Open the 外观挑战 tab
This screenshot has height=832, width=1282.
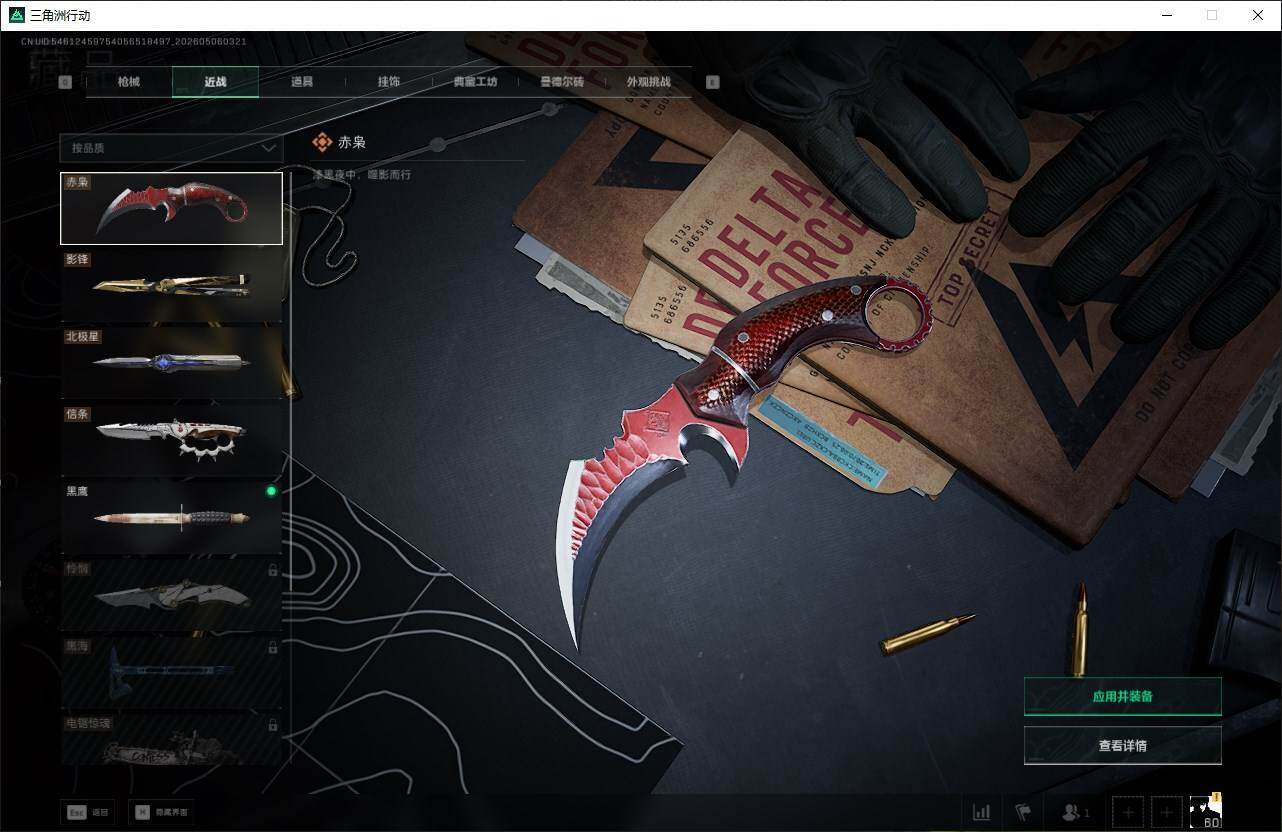tap(648, 82)
